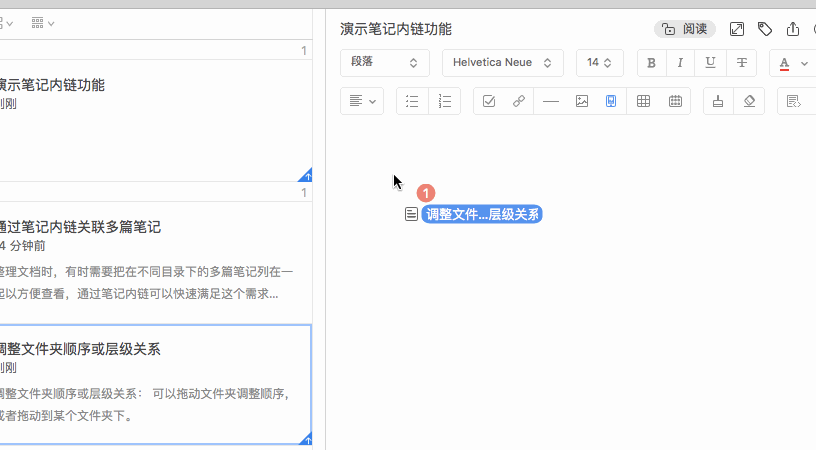Image resolution: width=816 pixels, height=450 pixels.
Task: Click the note title field
Action: click(x=396, y=29)
